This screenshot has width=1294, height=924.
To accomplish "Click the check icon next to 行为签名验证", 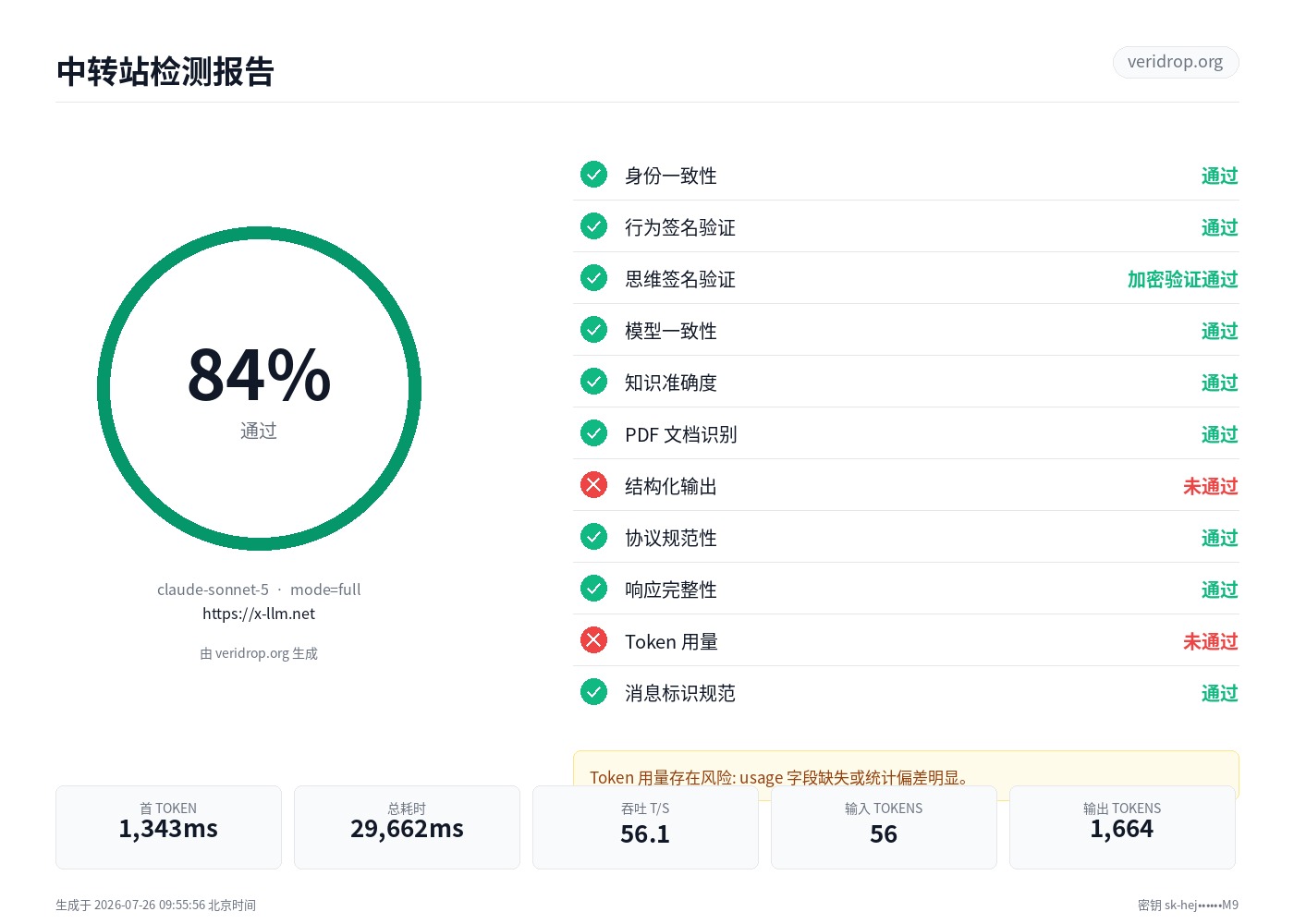I will point(593,226).
